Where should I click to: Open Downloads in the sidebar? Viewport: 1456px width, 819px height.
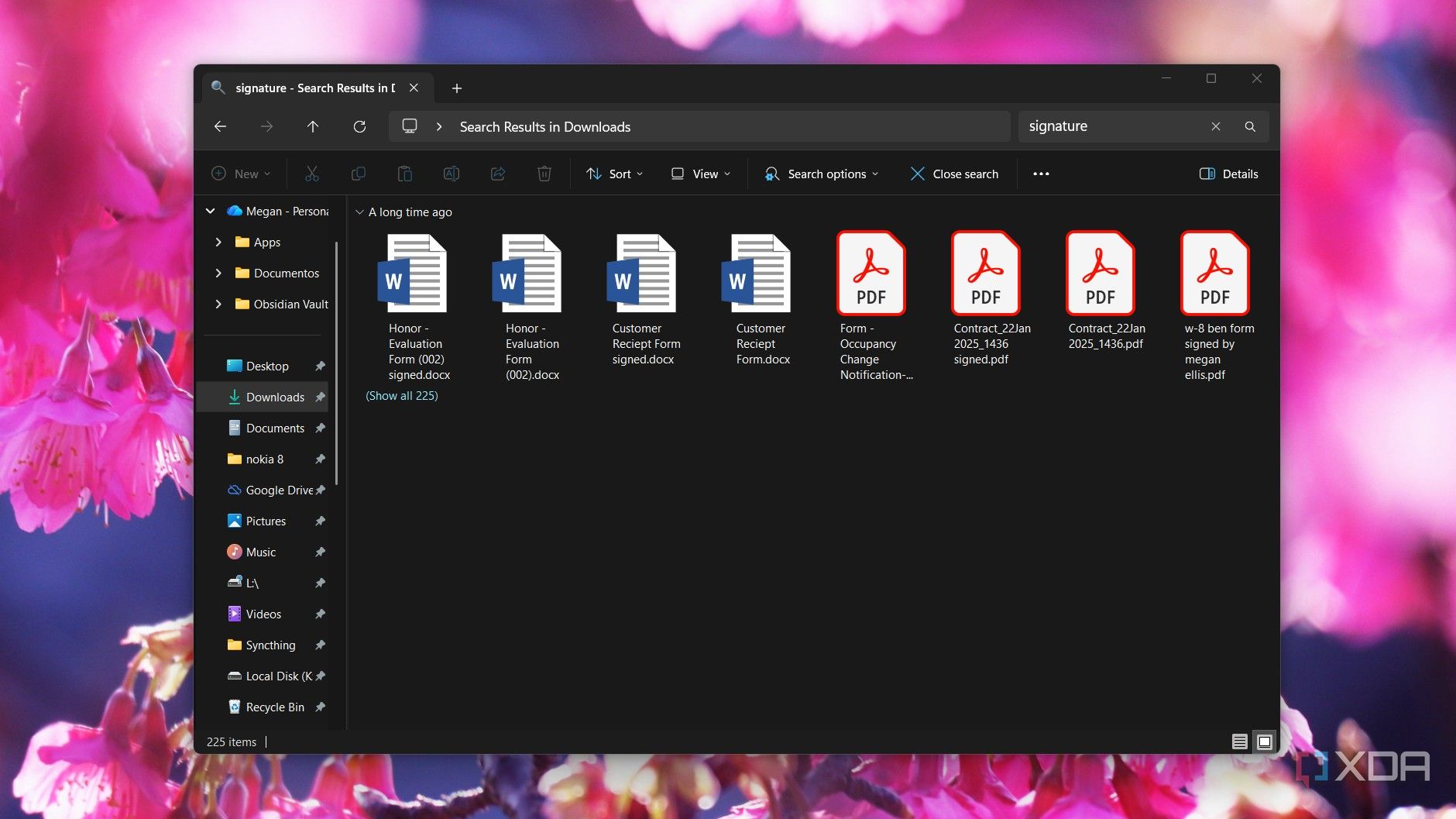(263, 397)
